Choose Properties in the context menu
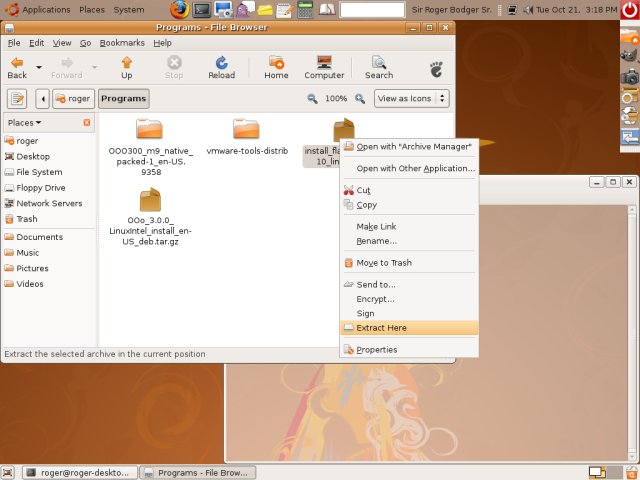Viewport: 640px width, 480px height. click(409, 350)
